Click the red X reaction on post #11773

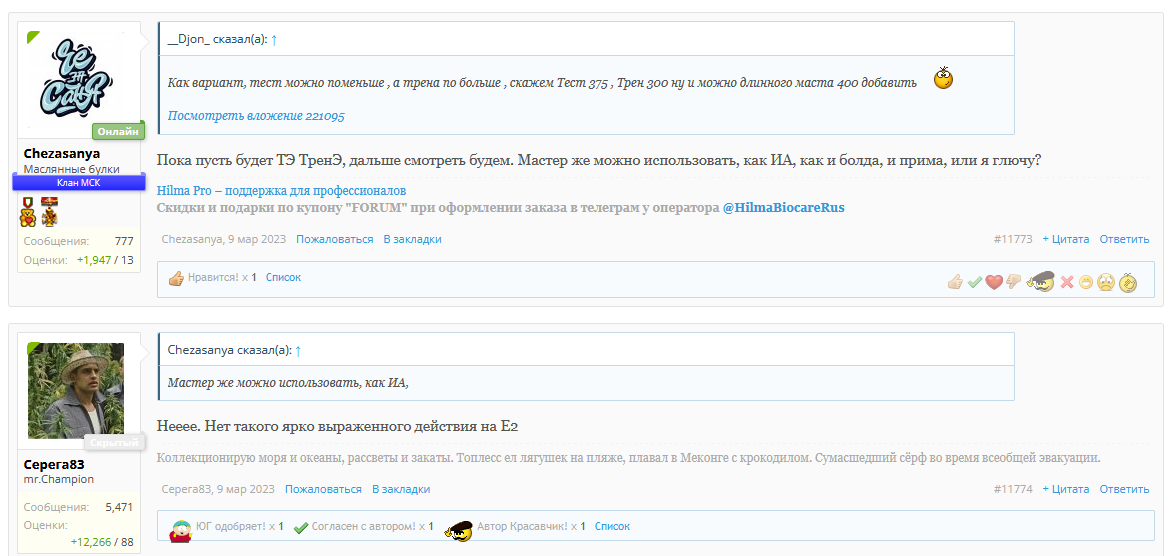pos(1067,282)
